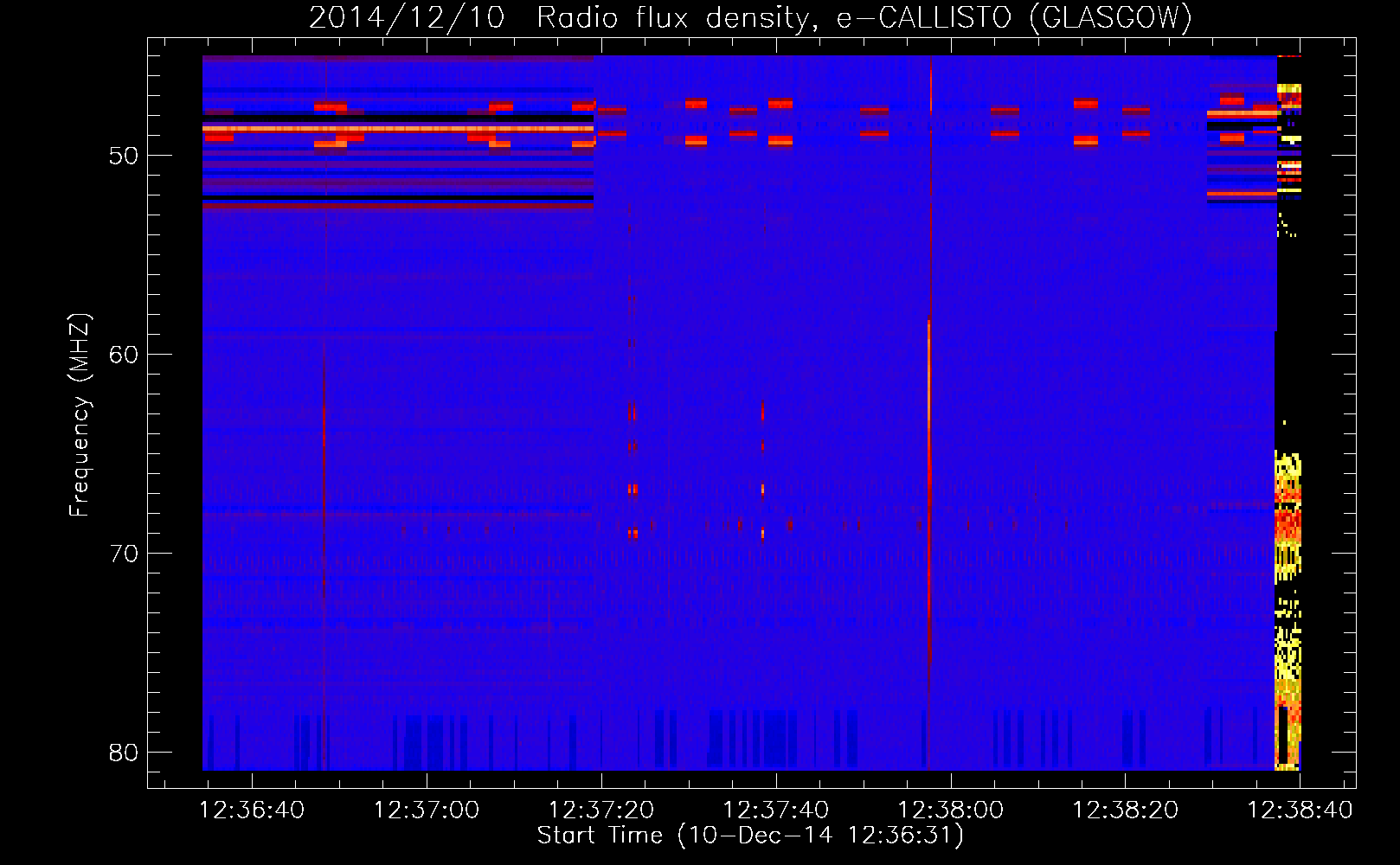Click the 70 frequency tick label
Image resolution: width=1400 pixels, height=865 pixels.
tap(124, 554)
